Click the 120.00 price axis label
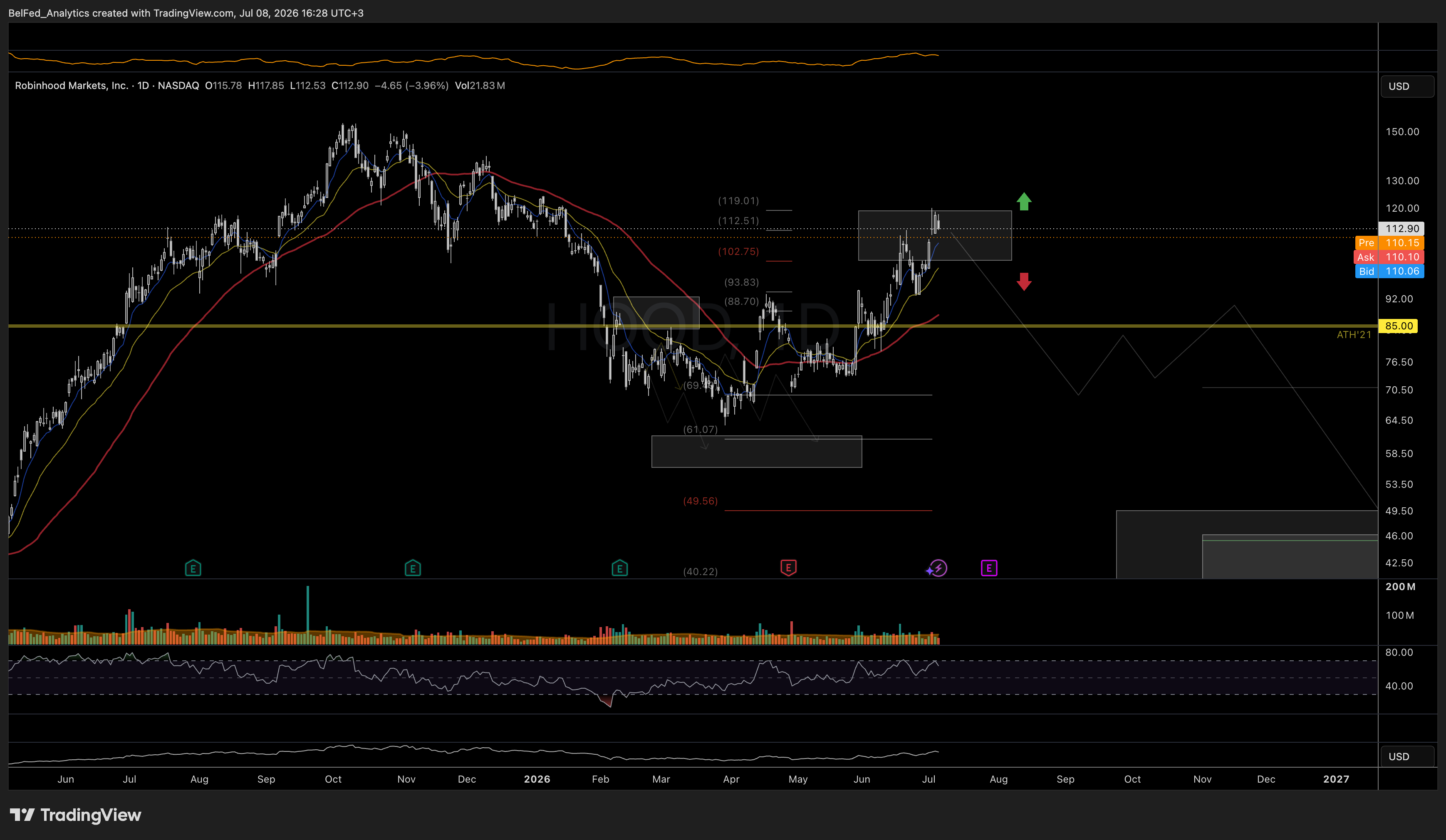Screen dimensions: 1446x840 (x=1402, y=208)
